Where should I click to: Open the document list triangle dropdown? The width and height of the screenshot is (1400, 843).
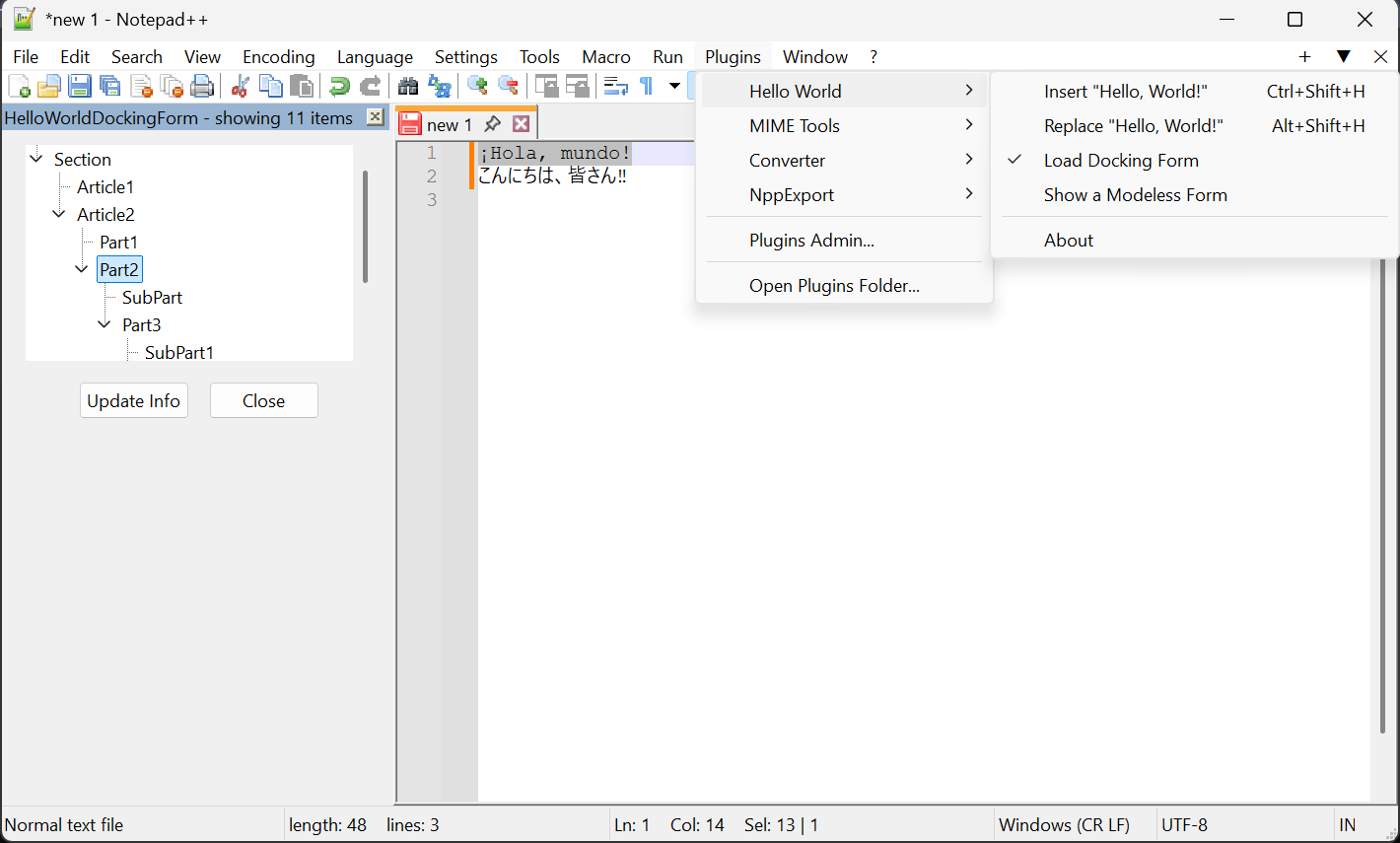1343,57
